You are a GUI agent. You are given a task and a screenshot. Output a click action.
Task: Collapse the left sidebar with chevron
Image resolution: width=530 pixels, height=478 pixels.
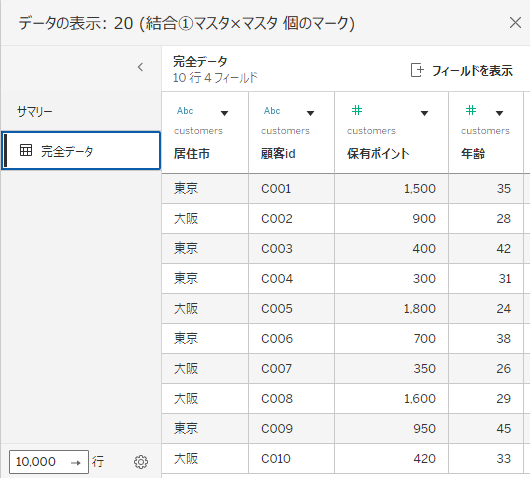141,67
